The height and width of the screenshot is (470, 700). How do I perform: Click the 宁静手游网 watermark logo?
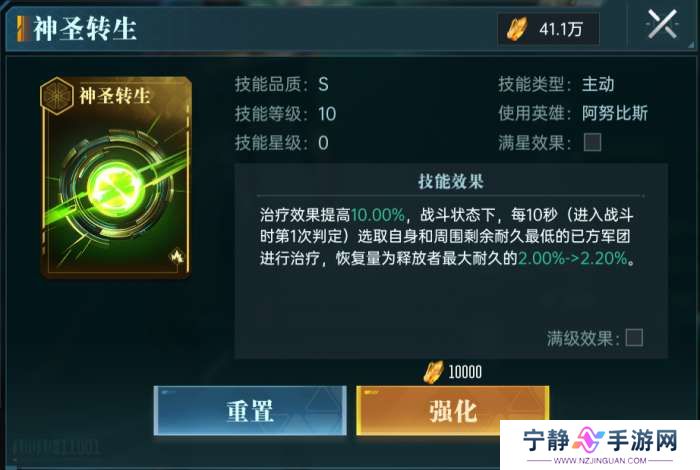click(600, 445)
